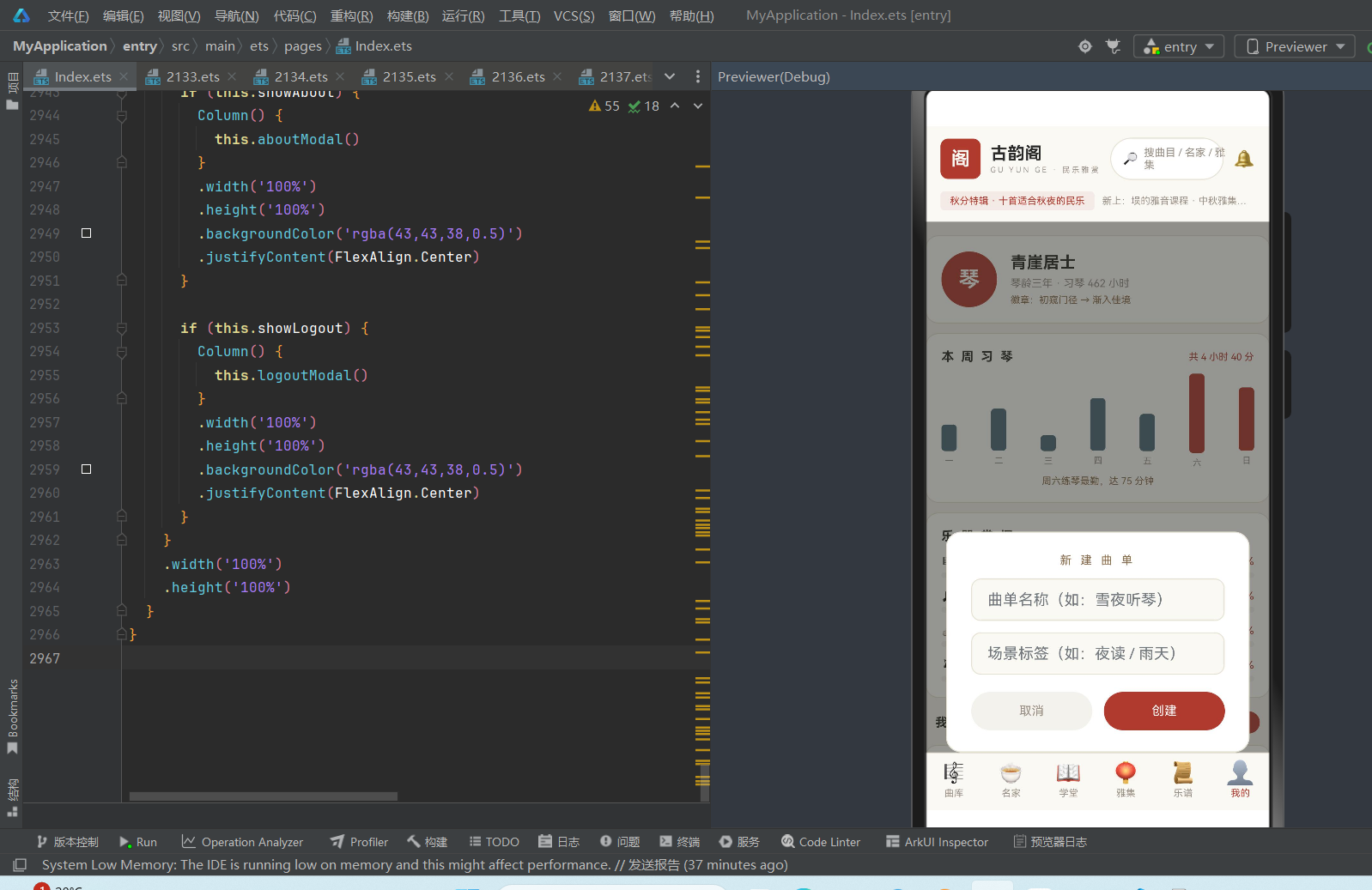
Task: Select the 名家 bottom navigation tab
Action: click(1011, 779)
